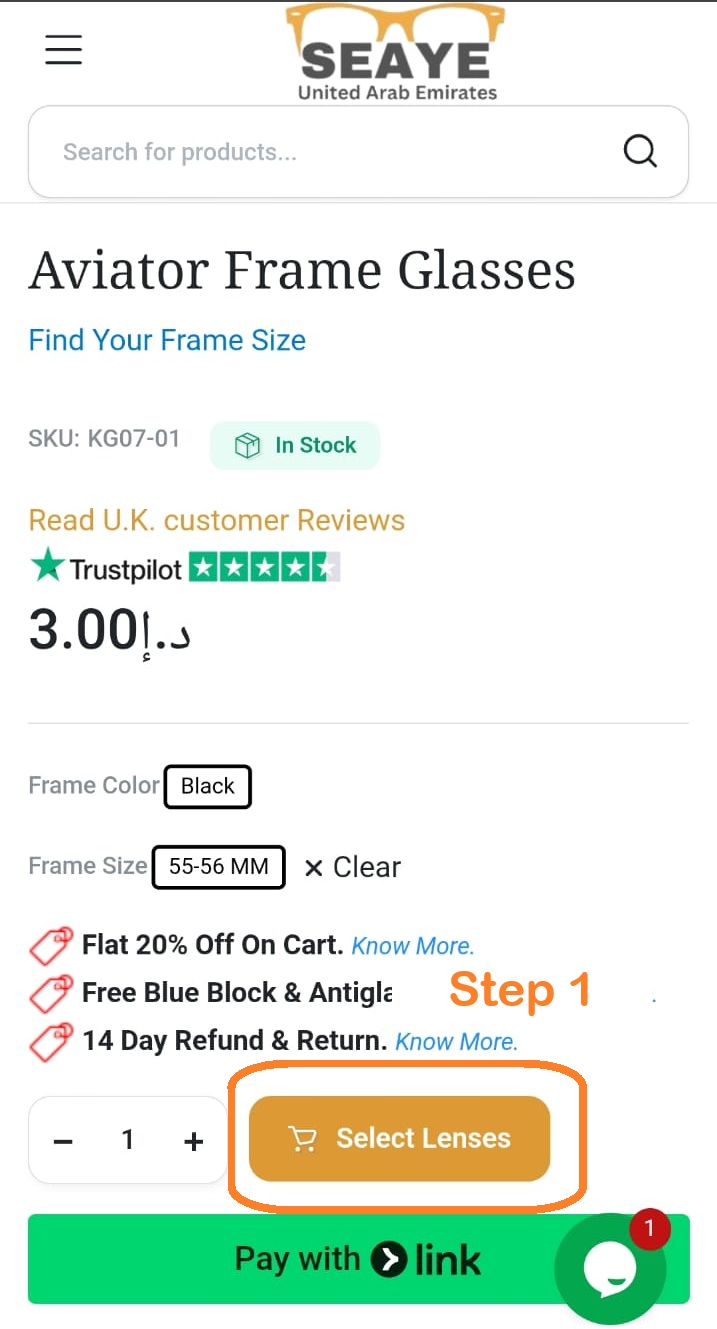Open Find Your Frame Size link

click(167, 340)
